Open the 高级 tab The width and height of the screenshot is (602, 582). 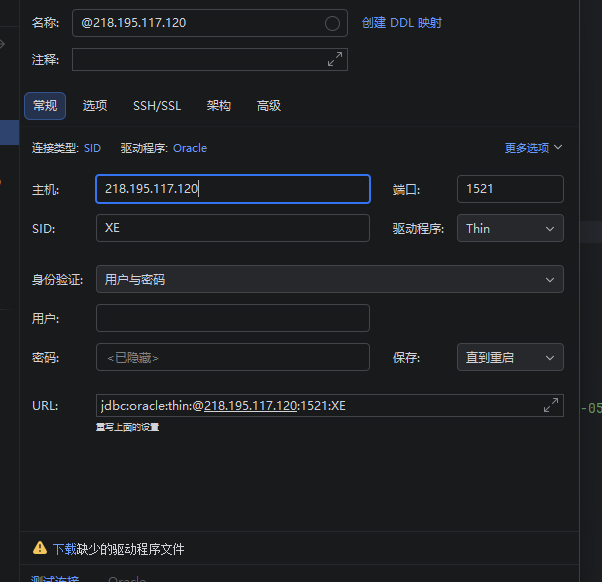pyautogui.click(x=269, y=106)
